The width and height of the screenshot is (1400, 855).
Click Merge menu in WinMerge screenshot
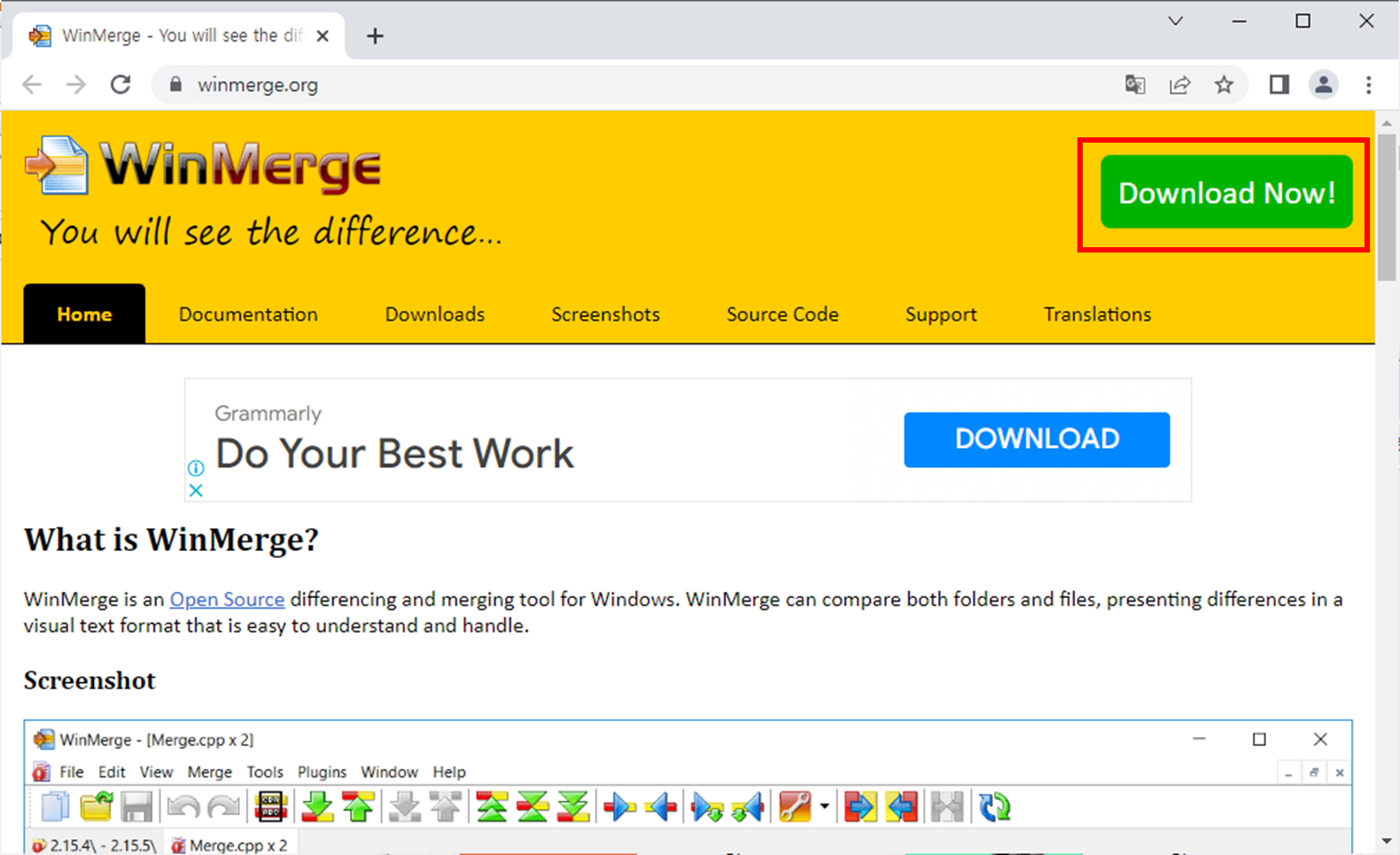pos(210,772)
